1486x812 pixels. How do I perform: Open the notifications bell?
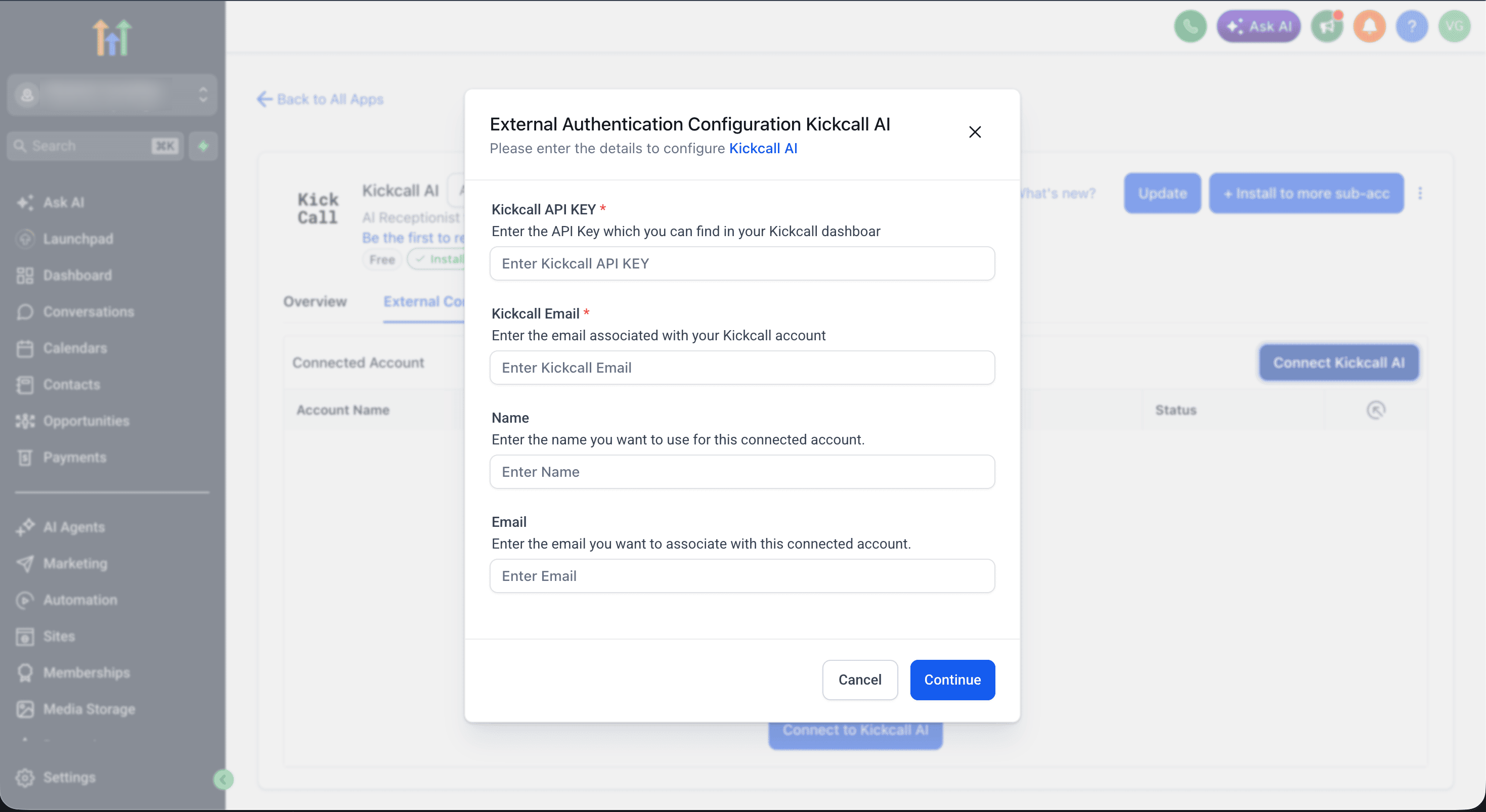point(1370,26)
